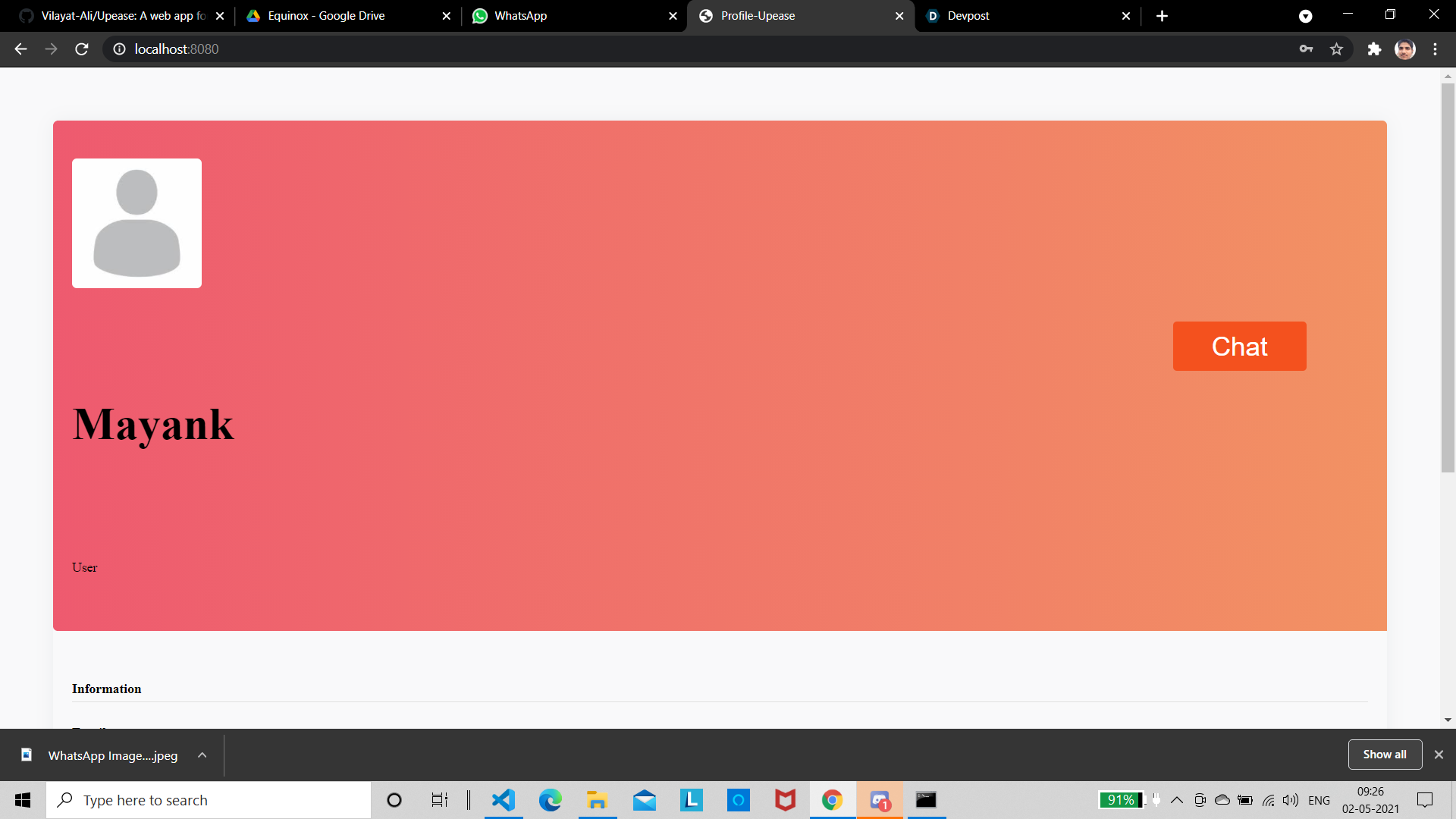Click Show all downloads button
Screen dimensions: 1456x819
(1384, 755)
